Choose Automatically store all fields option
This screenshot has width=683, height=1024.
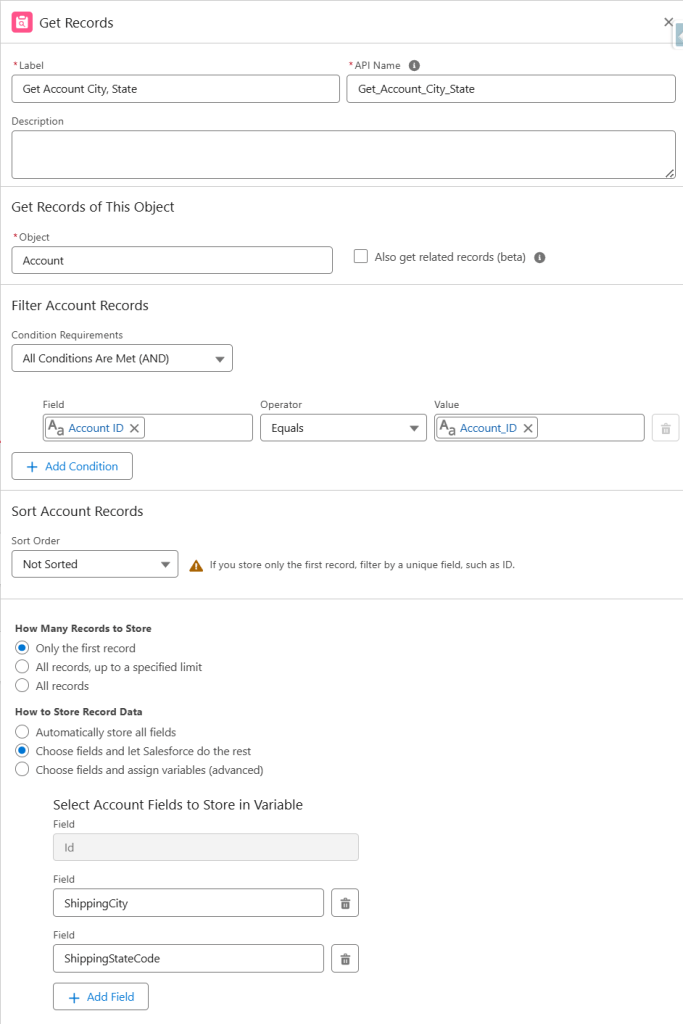coord(22,732)
